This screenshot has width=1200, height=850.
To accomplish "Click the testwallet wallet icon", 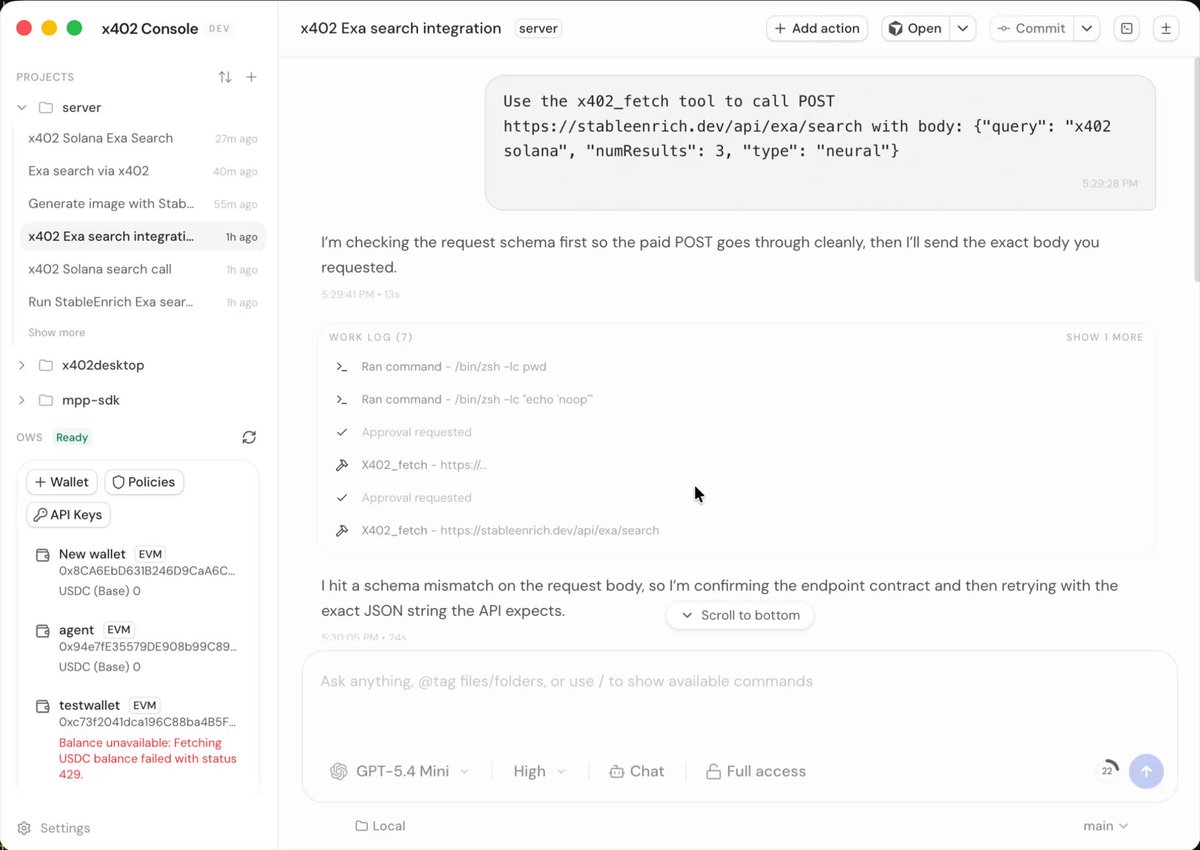I will click(x=44, y=706).
